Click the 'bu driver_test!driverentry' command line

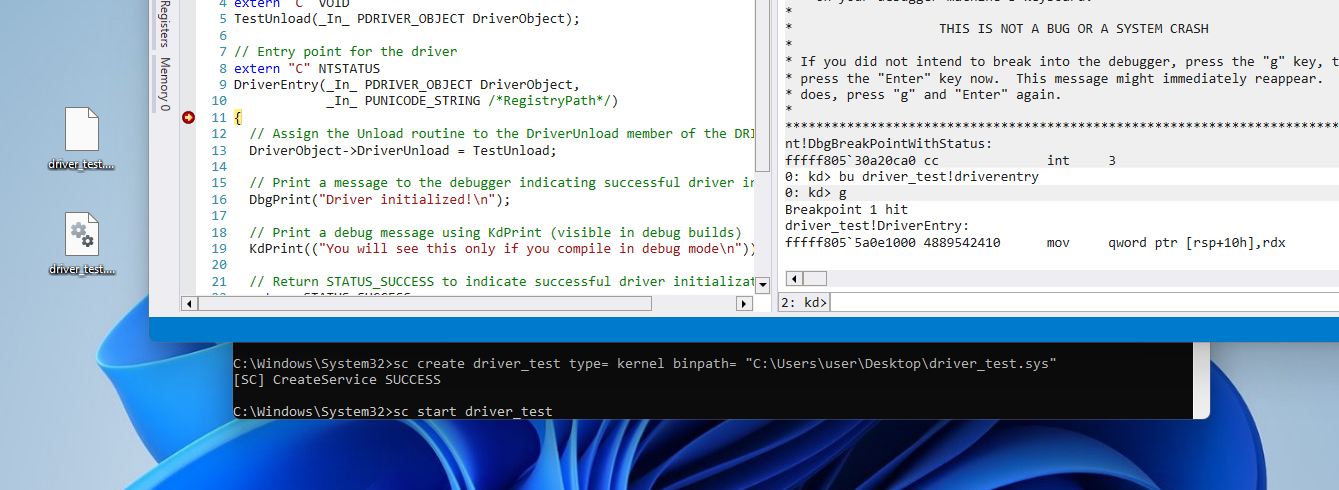click(912, 177)
